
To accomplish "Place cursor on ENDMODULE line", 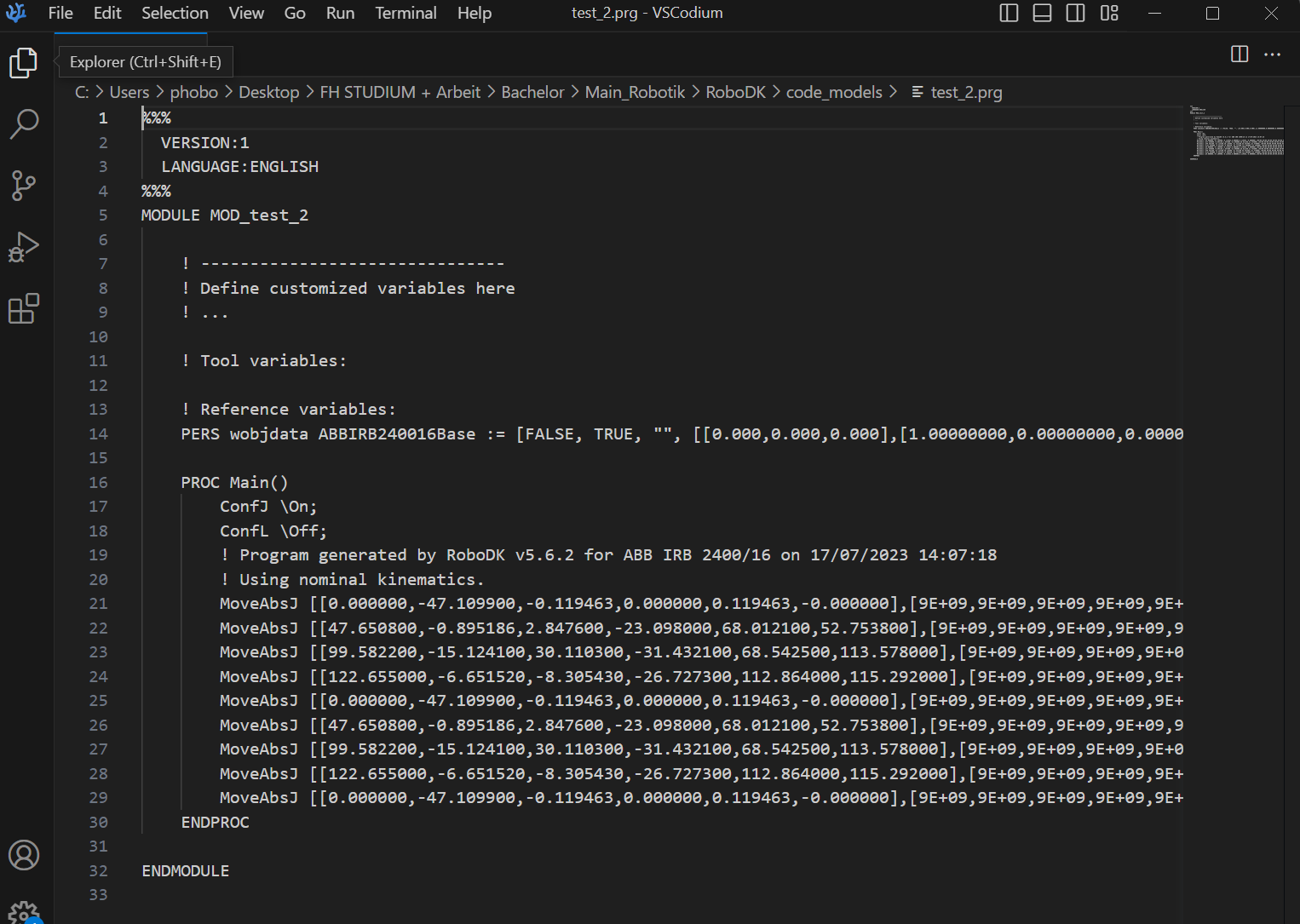I will [186, 871].
